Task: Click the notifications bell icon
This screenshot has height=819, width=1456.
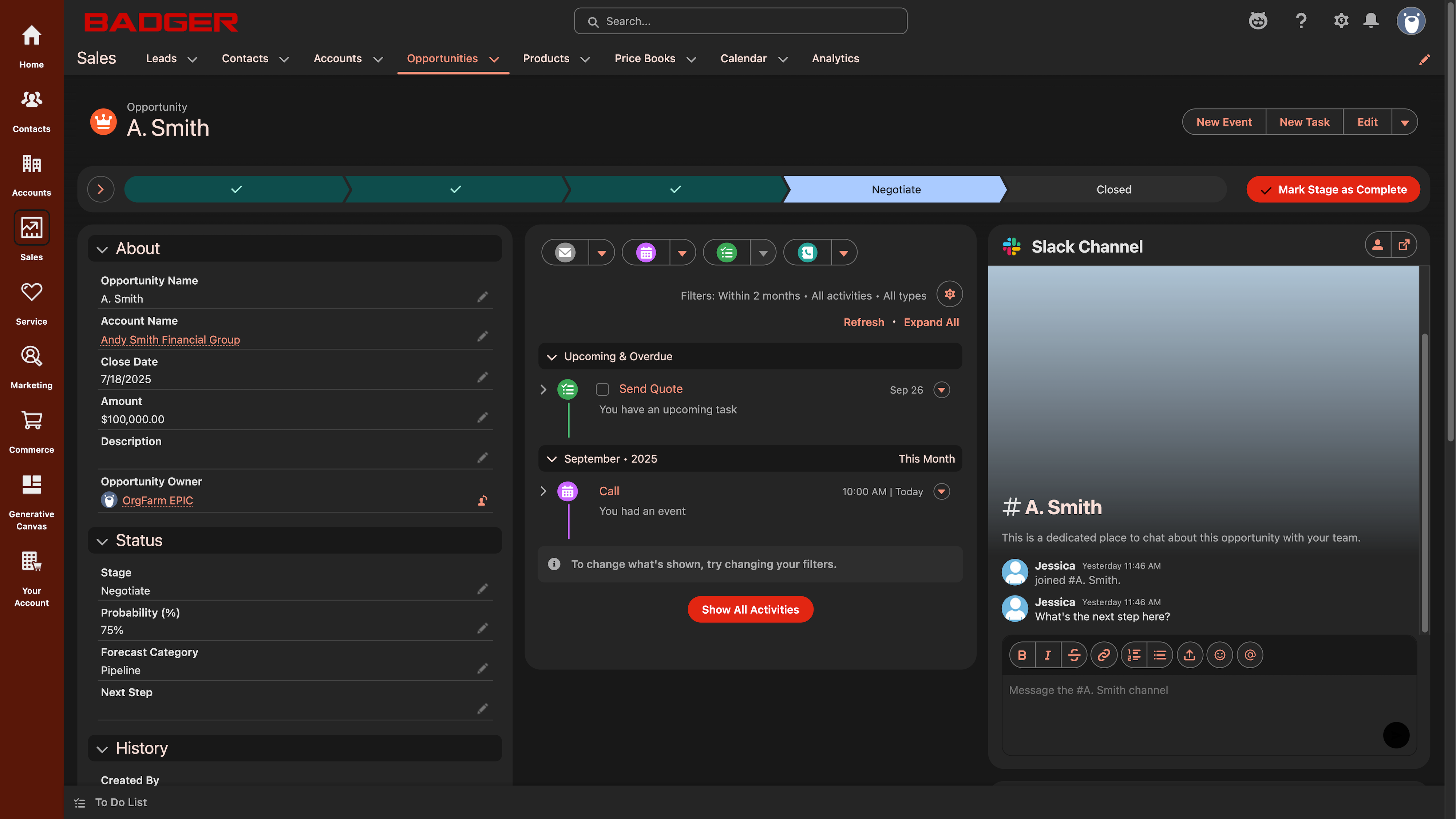Action: coord(1371,21)
